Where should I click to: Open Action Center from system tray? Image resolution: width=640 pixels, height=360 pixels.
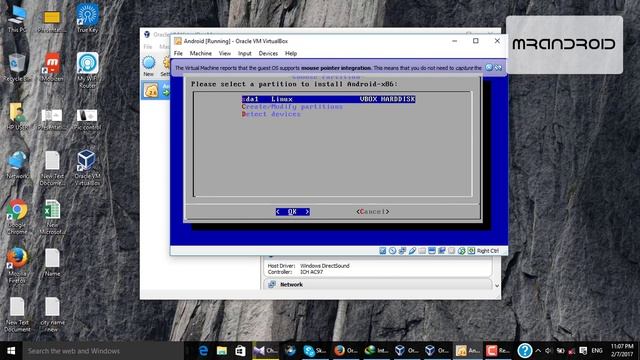(583, 351)
